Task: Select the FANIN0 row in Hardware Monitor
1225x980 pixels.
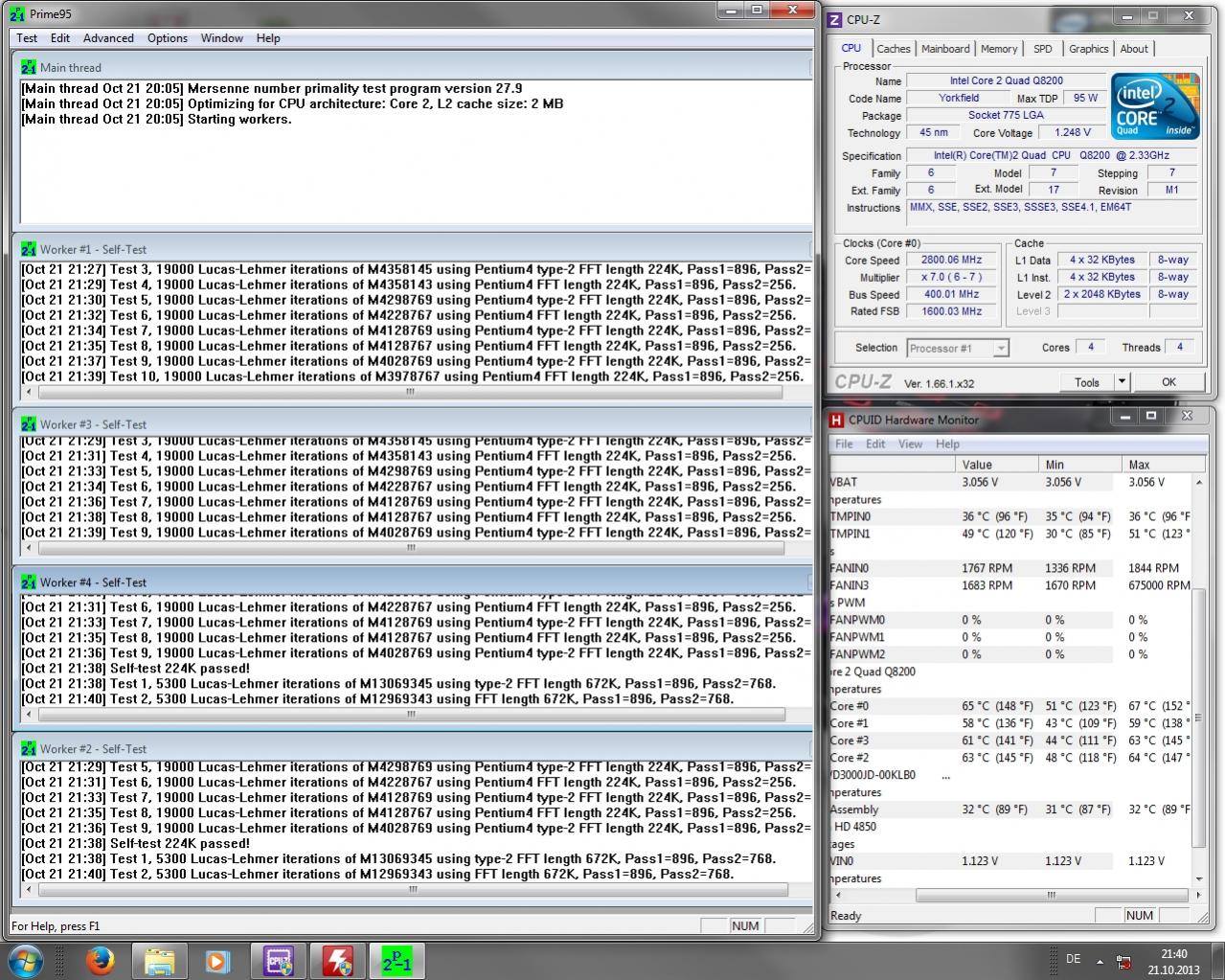Action: 1010,568
